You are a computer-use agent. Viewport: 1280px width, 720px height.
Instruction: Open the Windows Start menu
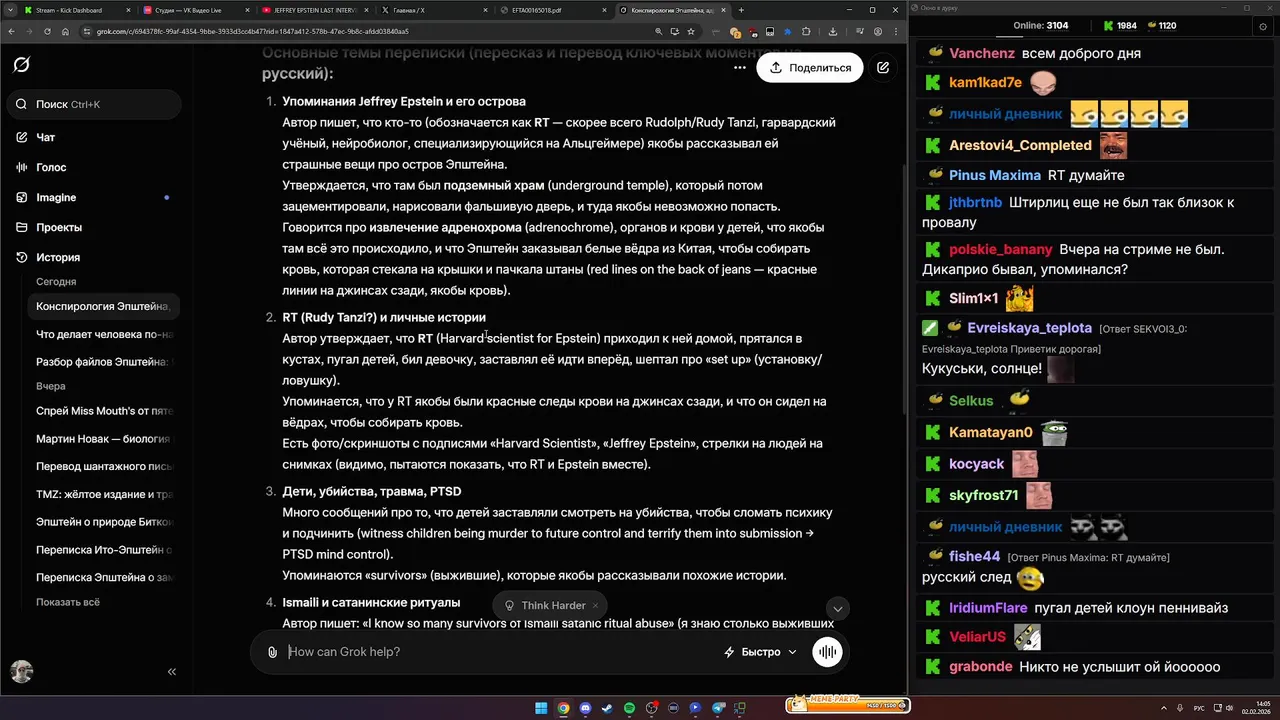541,708
